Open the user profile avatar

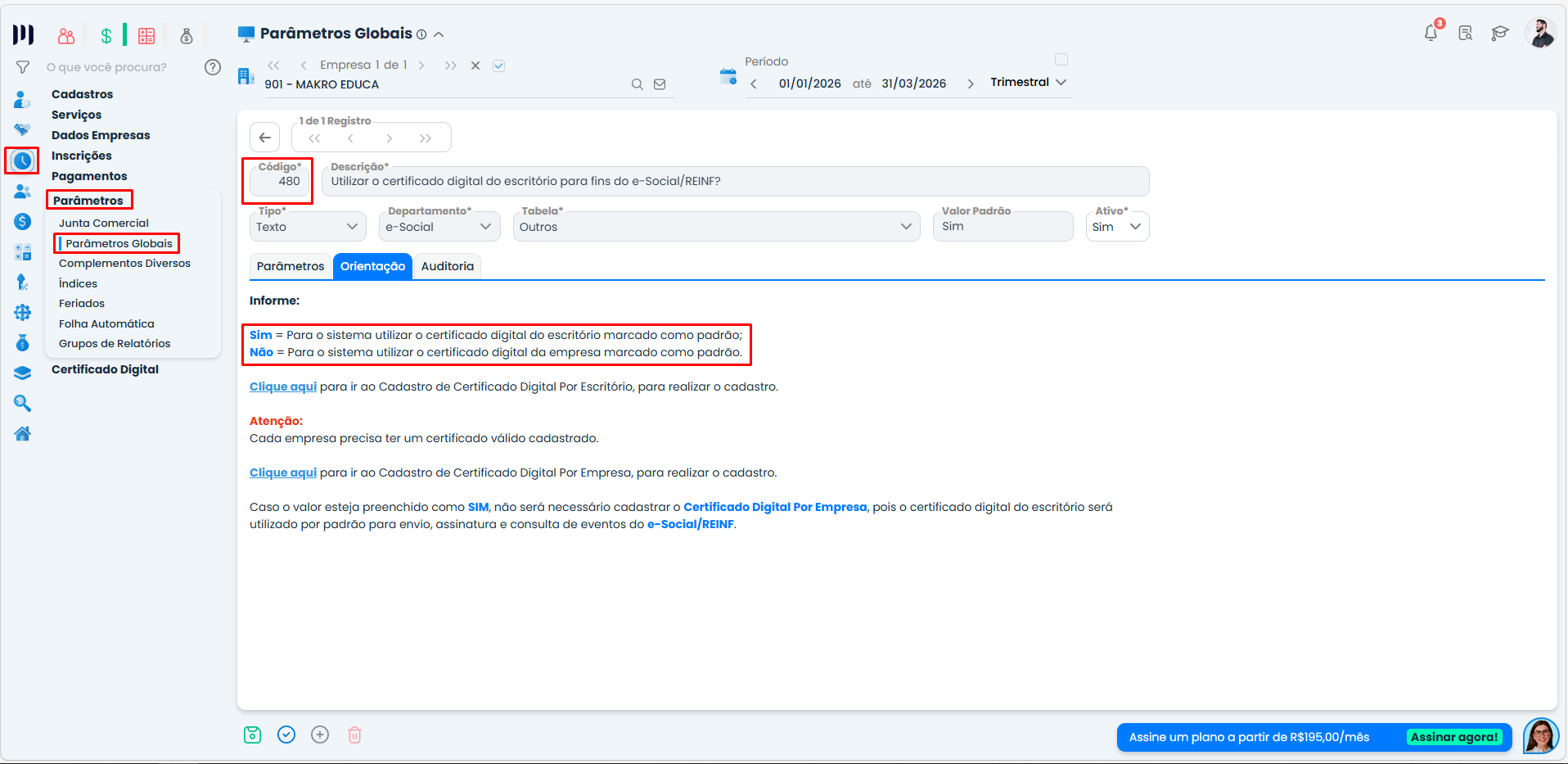pyautogui.click(x=1541, y=34)
